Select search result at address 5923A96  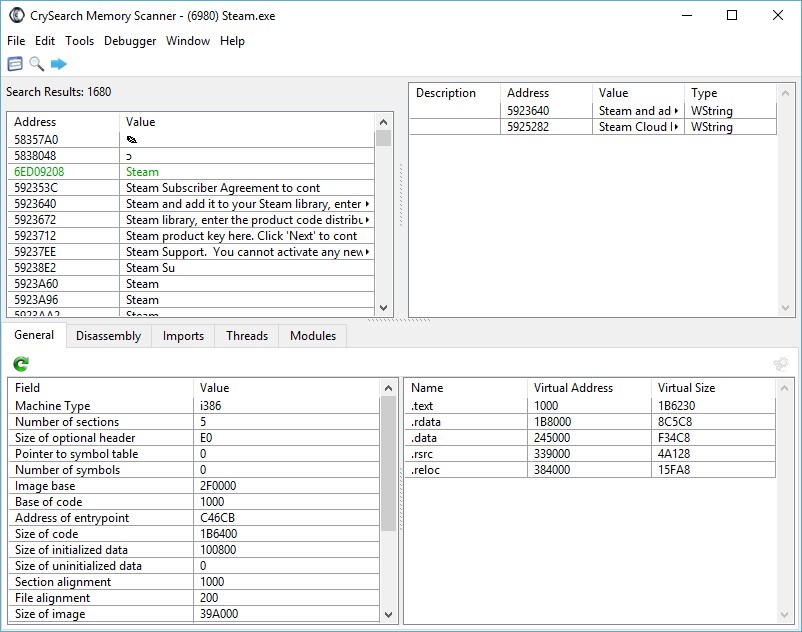click(x=191, y=300)
